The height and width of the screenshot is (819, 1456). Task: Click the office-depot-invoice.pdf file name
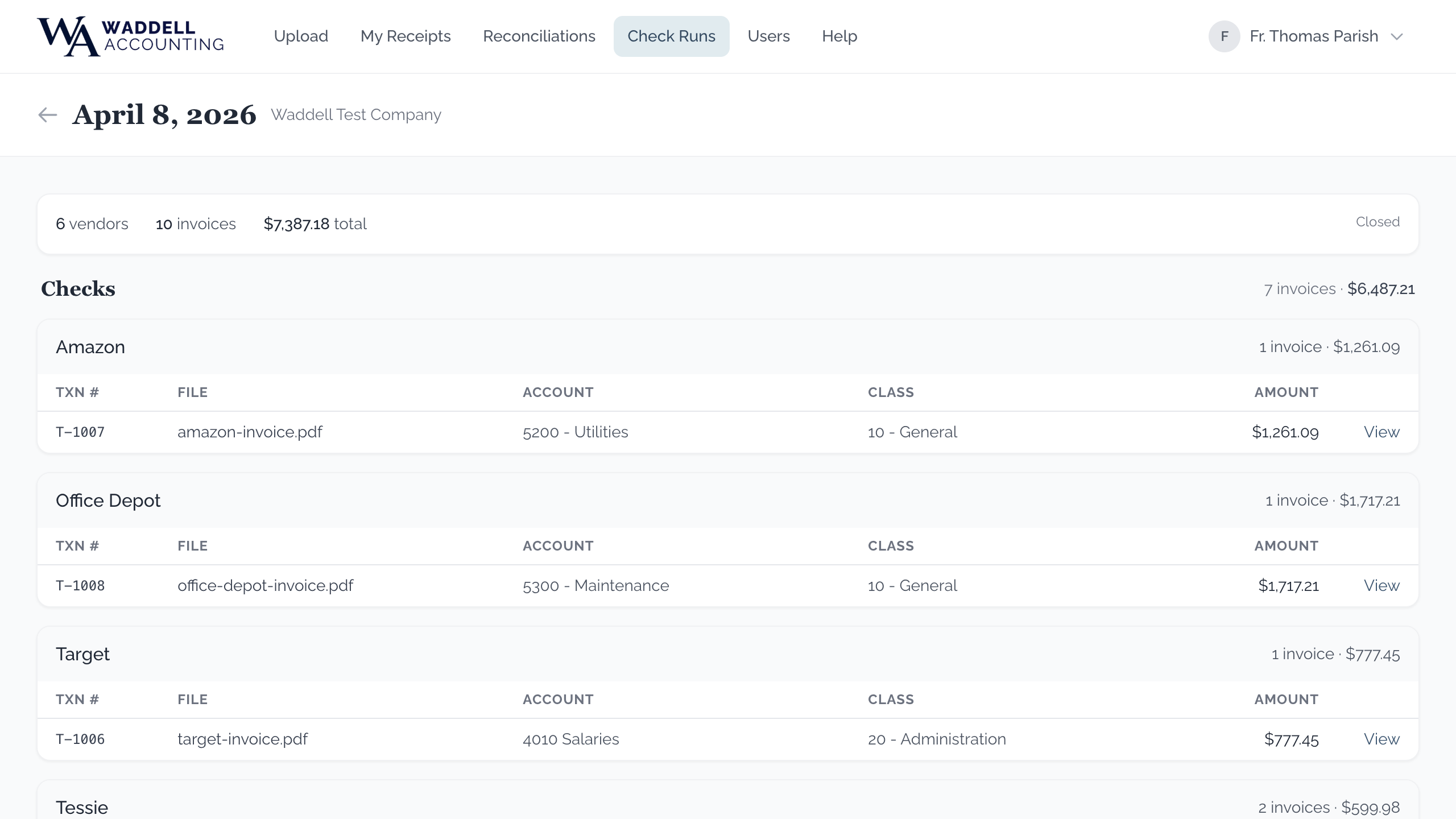[265, 586]
